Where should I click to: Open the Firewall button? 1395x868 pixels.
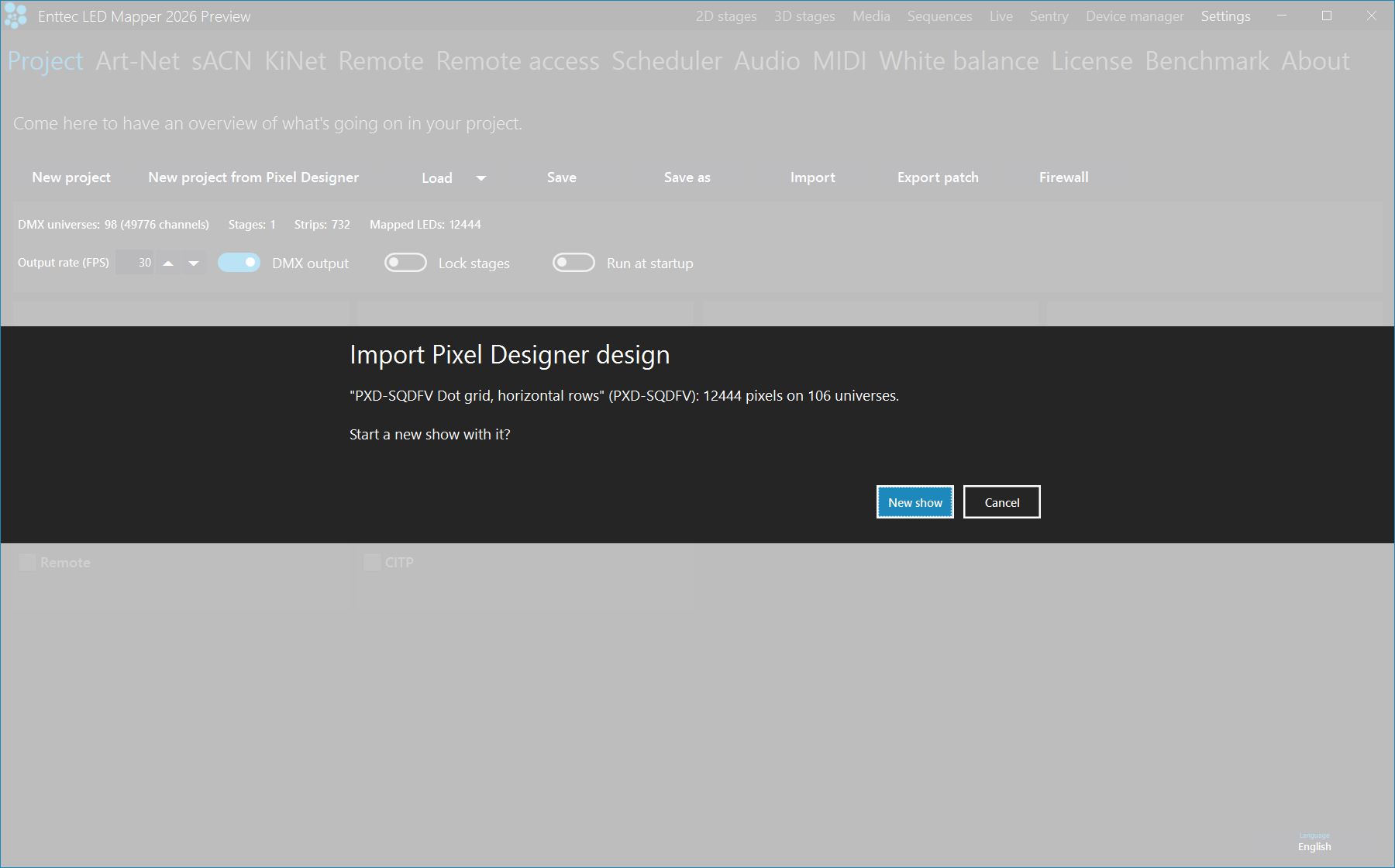pos(1064,177)
